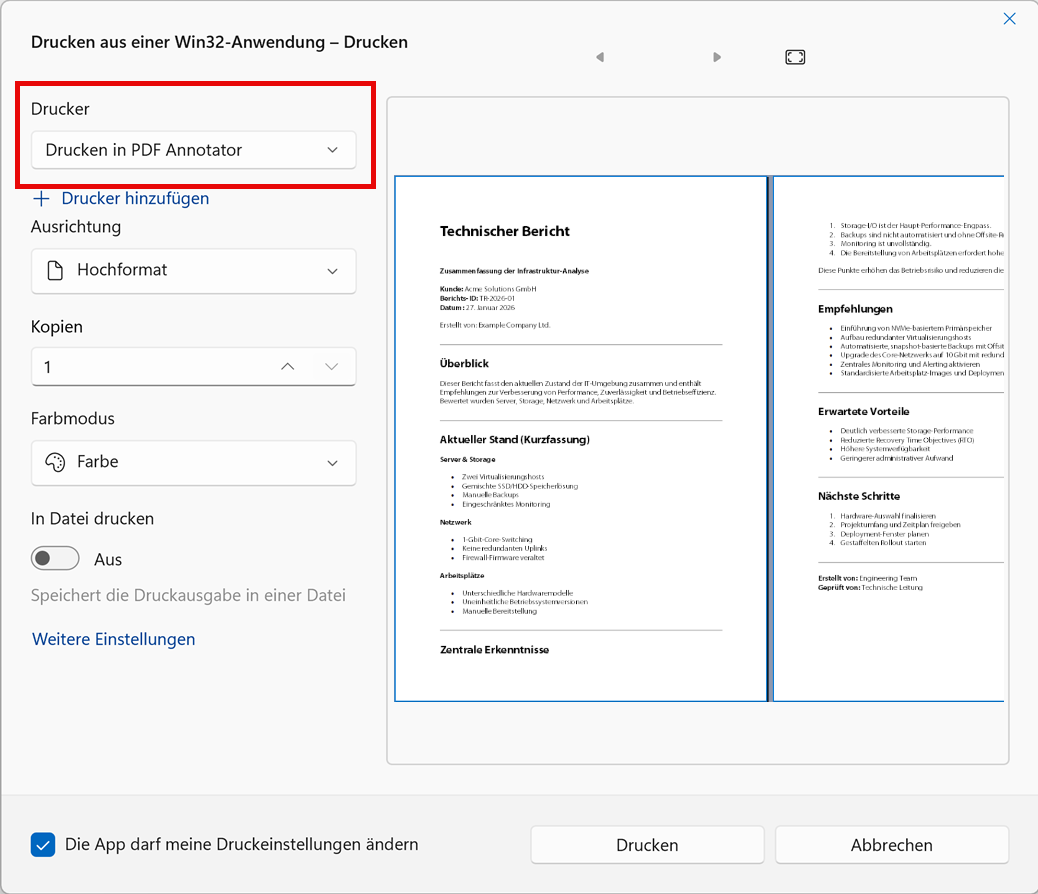Open Weitere Einstellungen

[x=113, y=639]
